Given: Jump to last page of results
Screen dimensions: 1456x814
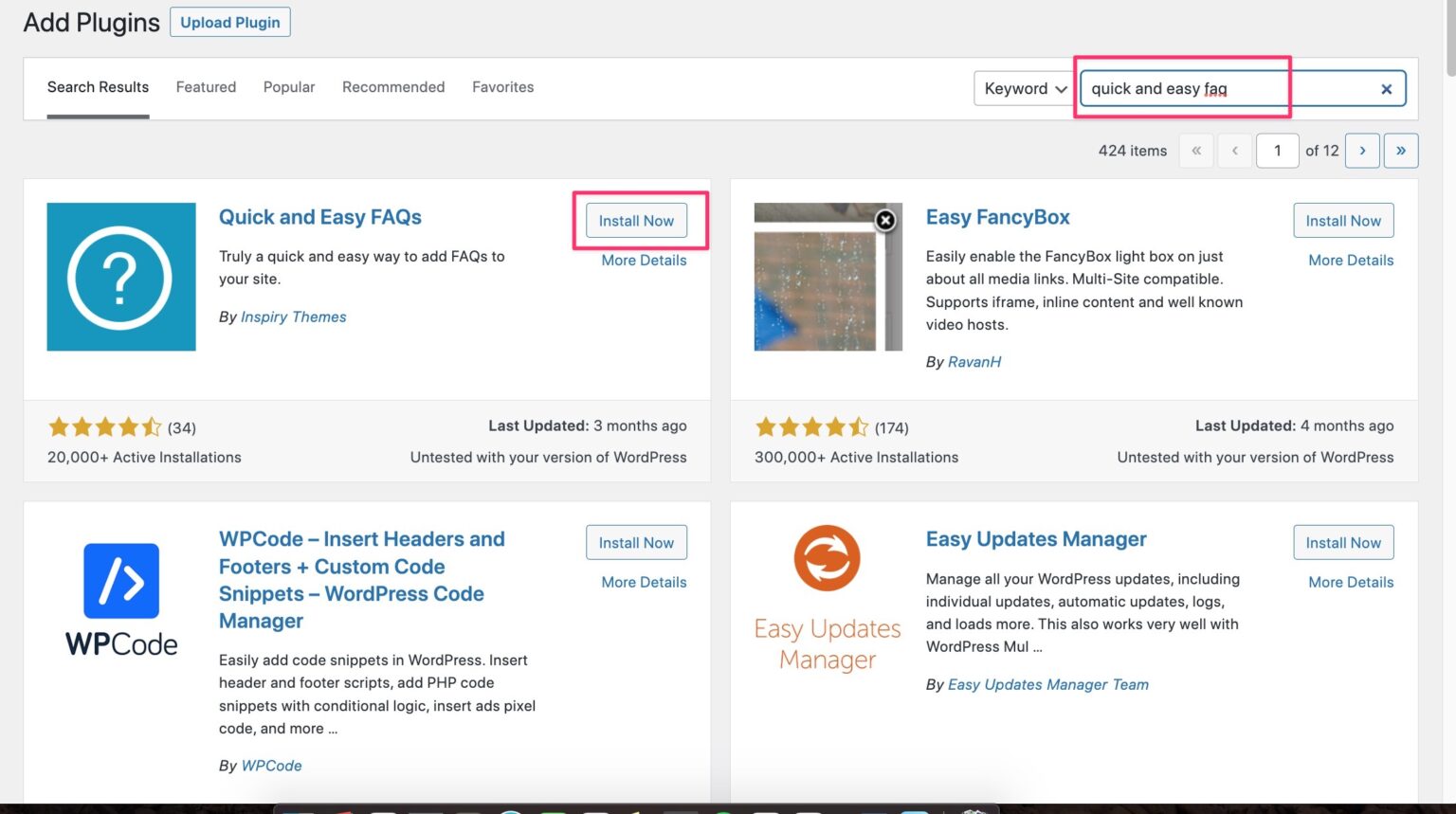Looking at the screenshot, I should pos(1400,151).
